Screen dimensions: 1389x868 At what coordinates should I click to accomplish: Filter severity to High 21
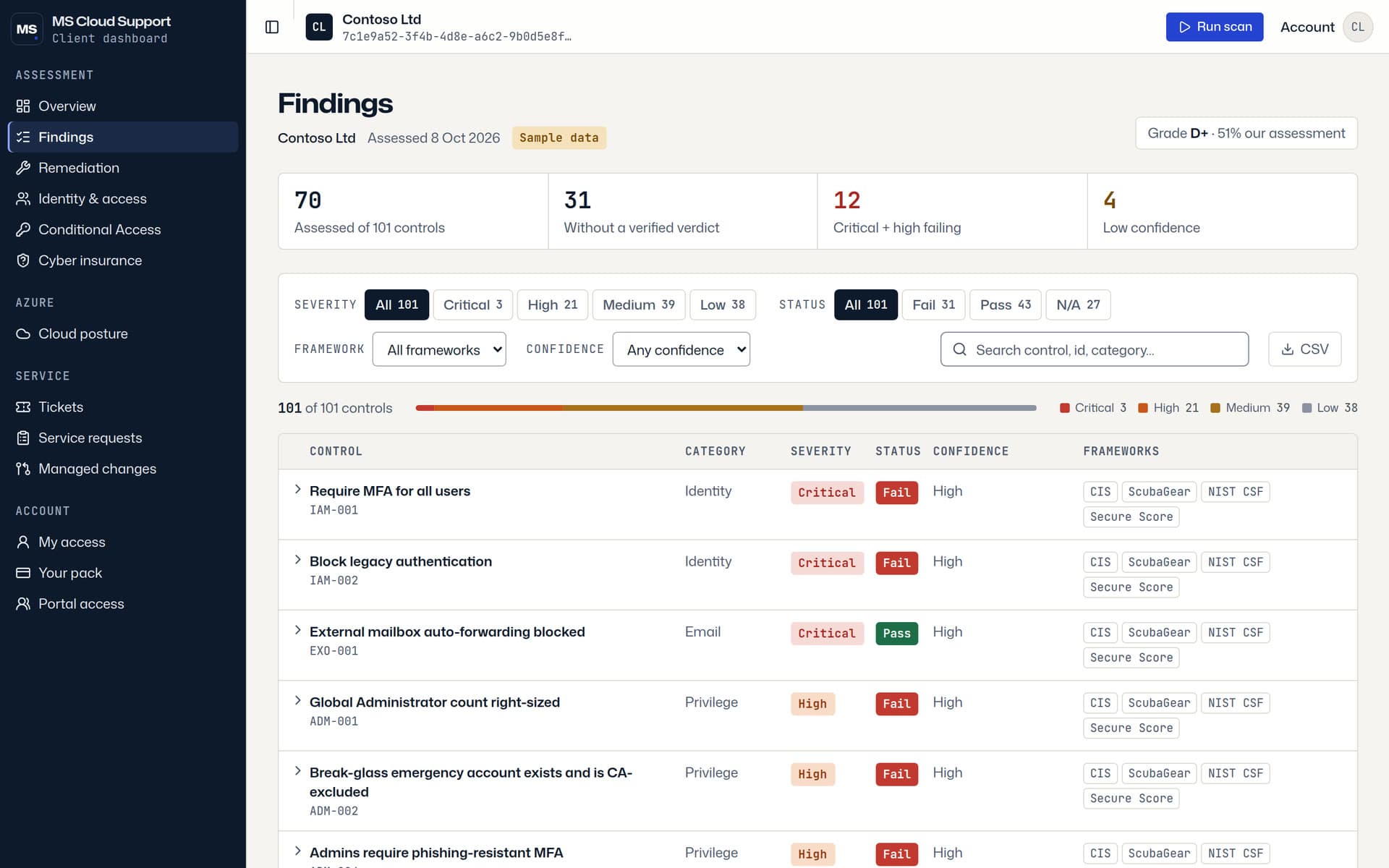[553, 305]
